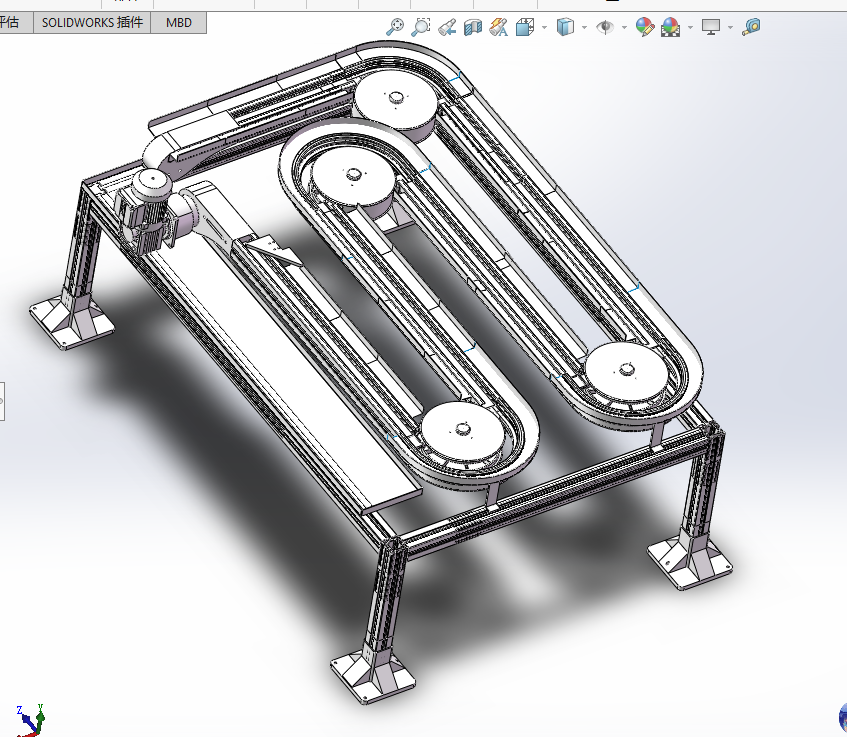Click the Zoom to Fit magnifier icon
847x737 pixels.
point(396,27)
